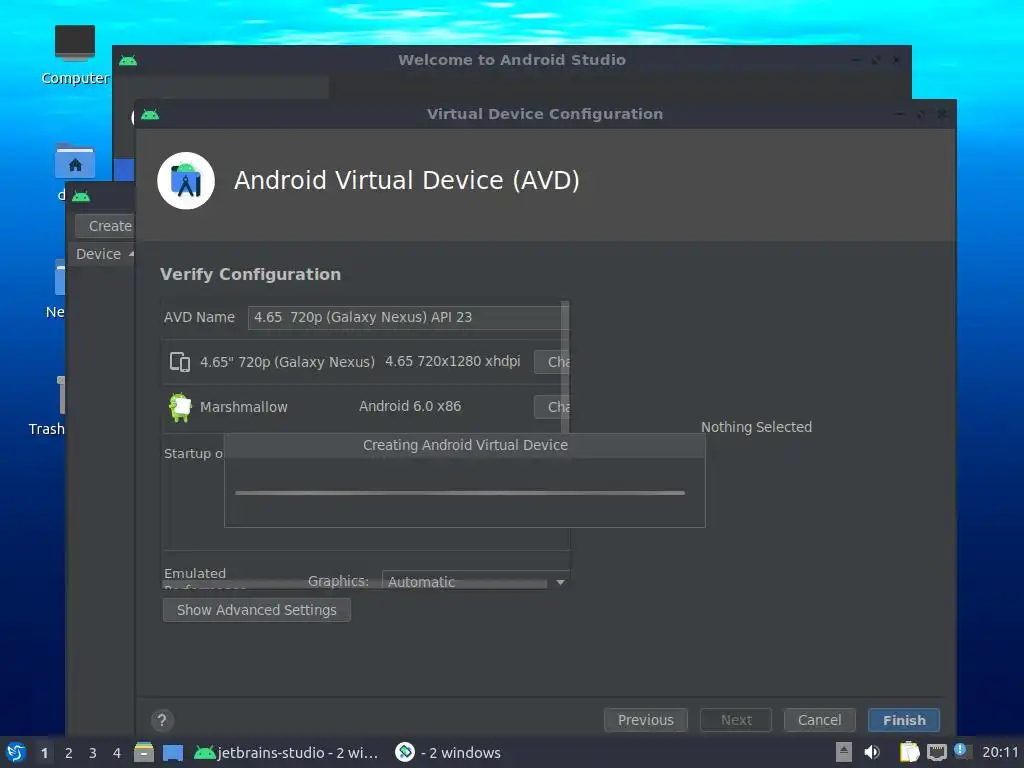Click the Android icon in Virtual Device Configuration title bar
1024x768 pixels.
click(150, 114)
